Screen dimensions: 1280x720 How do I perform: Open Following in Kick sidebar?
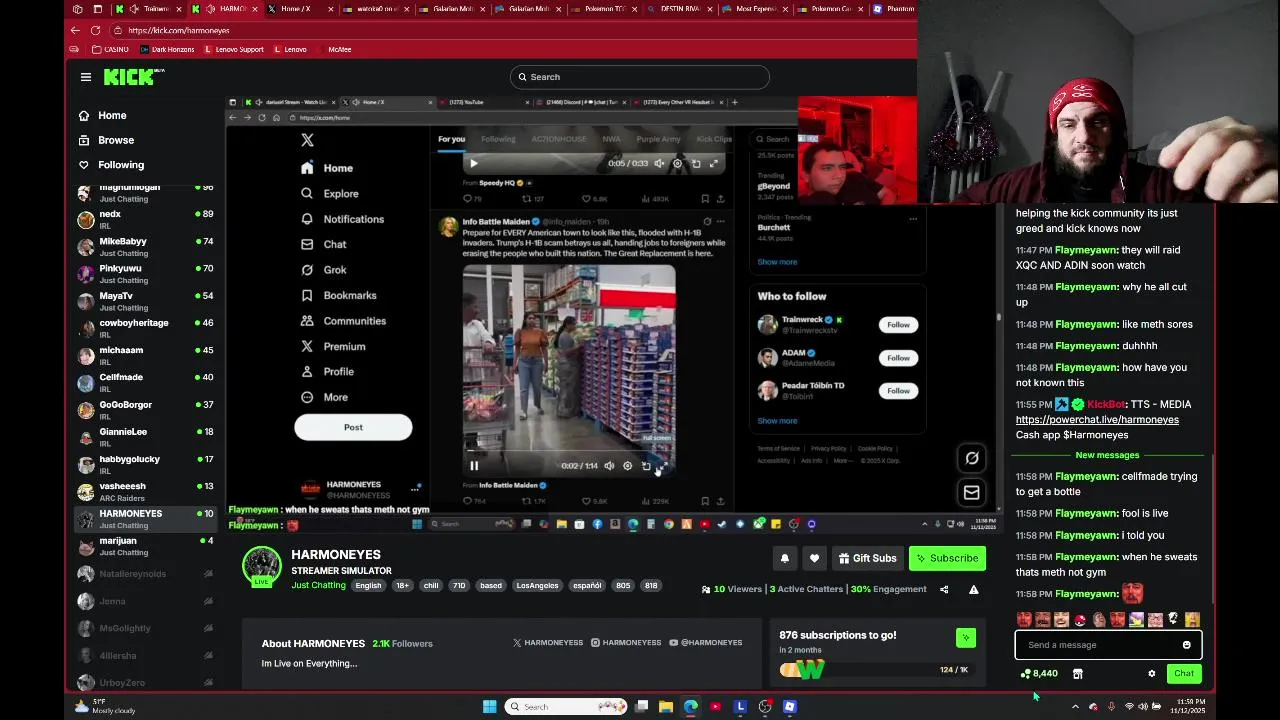[x=121, y=165]
